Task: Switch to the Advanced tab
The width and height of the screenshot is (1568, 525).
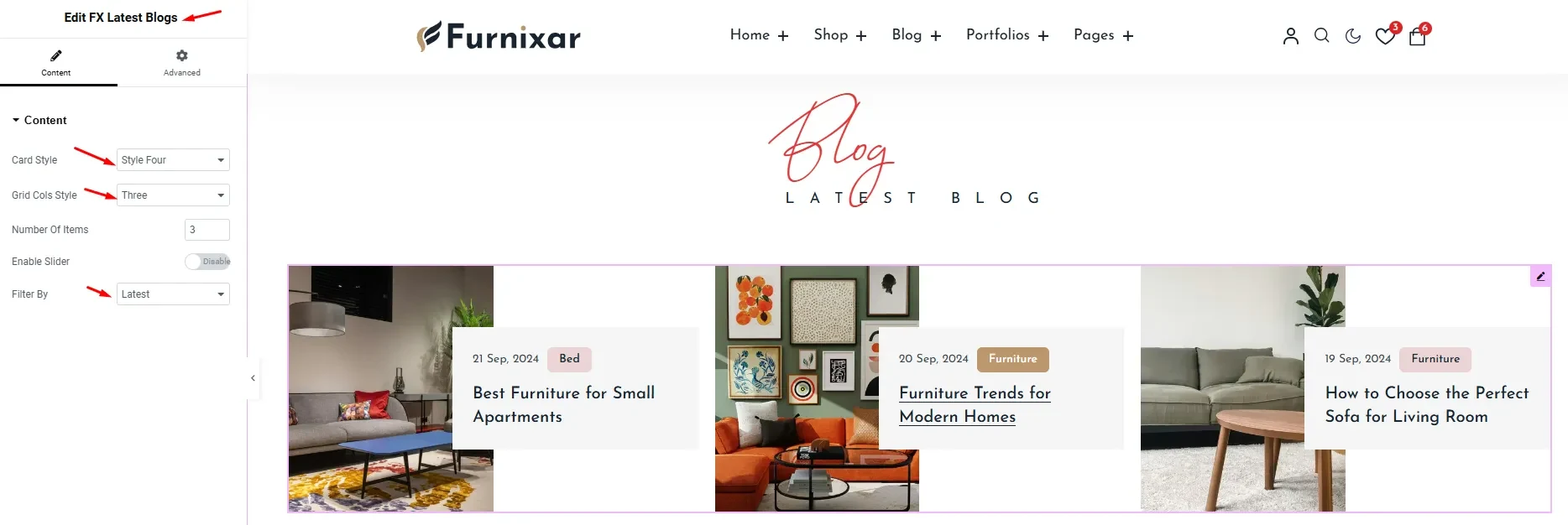Action: 182,62
